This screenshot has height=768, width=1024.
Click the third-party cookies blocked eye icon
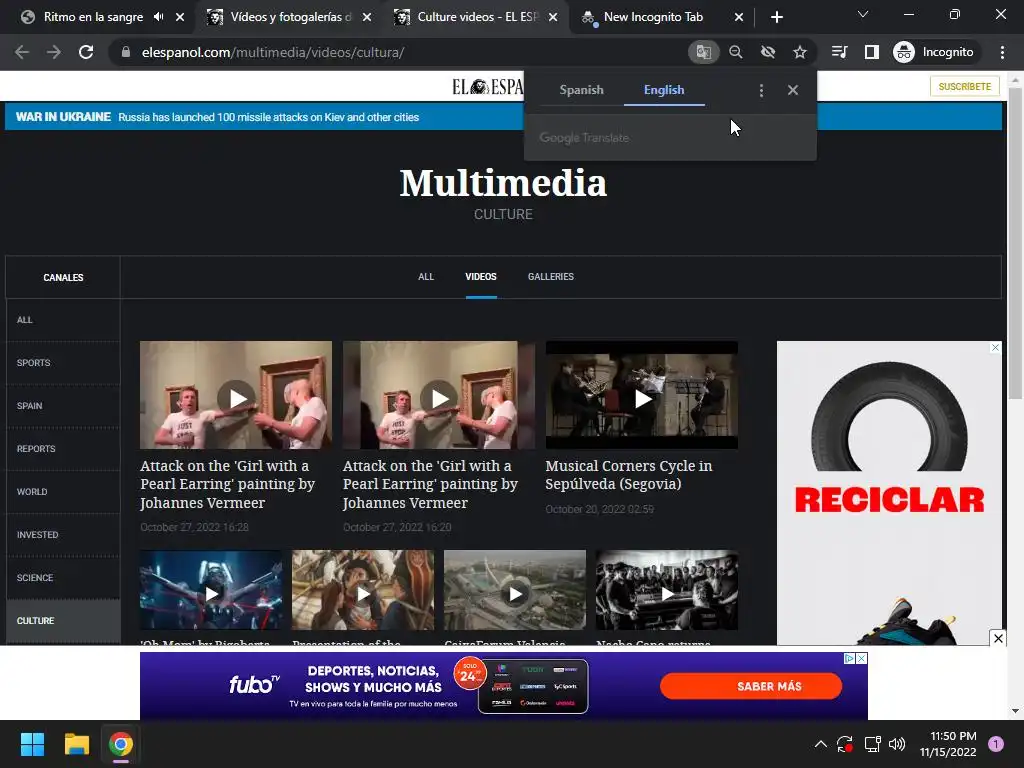(x=768, y=52)
